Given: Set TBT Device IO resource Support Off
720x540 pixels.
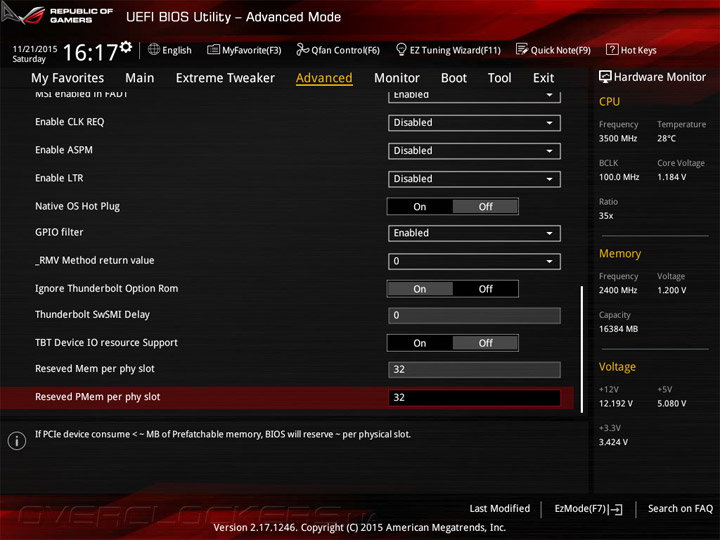Looking at the screenshot, I should point(485,343).
